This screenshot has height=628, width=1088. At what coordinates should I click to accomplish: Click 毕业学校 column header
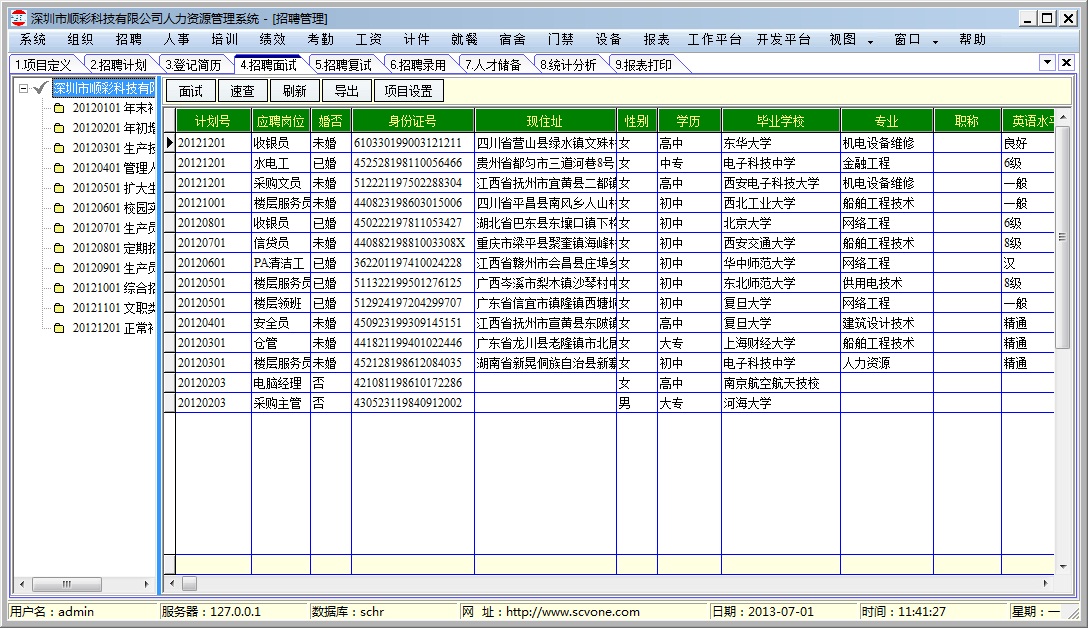pos(781,121)
